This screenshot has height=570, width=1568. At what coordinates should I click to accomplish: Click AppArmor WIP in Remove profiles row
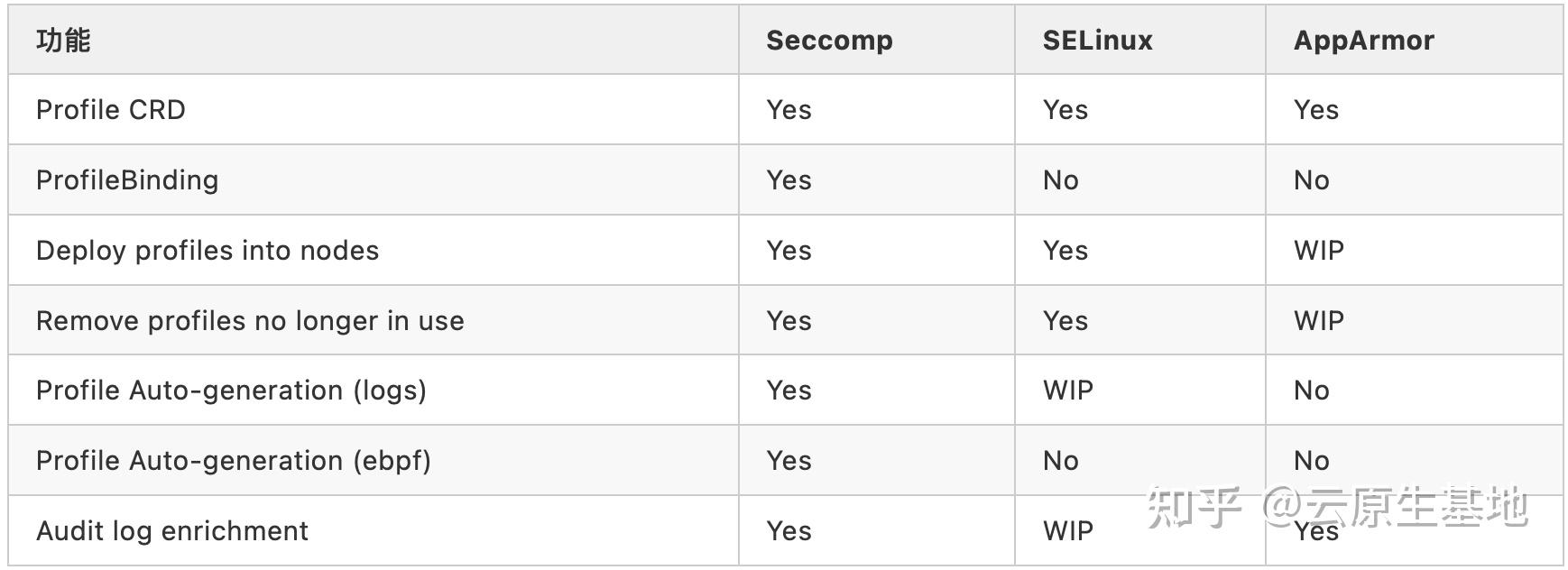point(1318,321)
